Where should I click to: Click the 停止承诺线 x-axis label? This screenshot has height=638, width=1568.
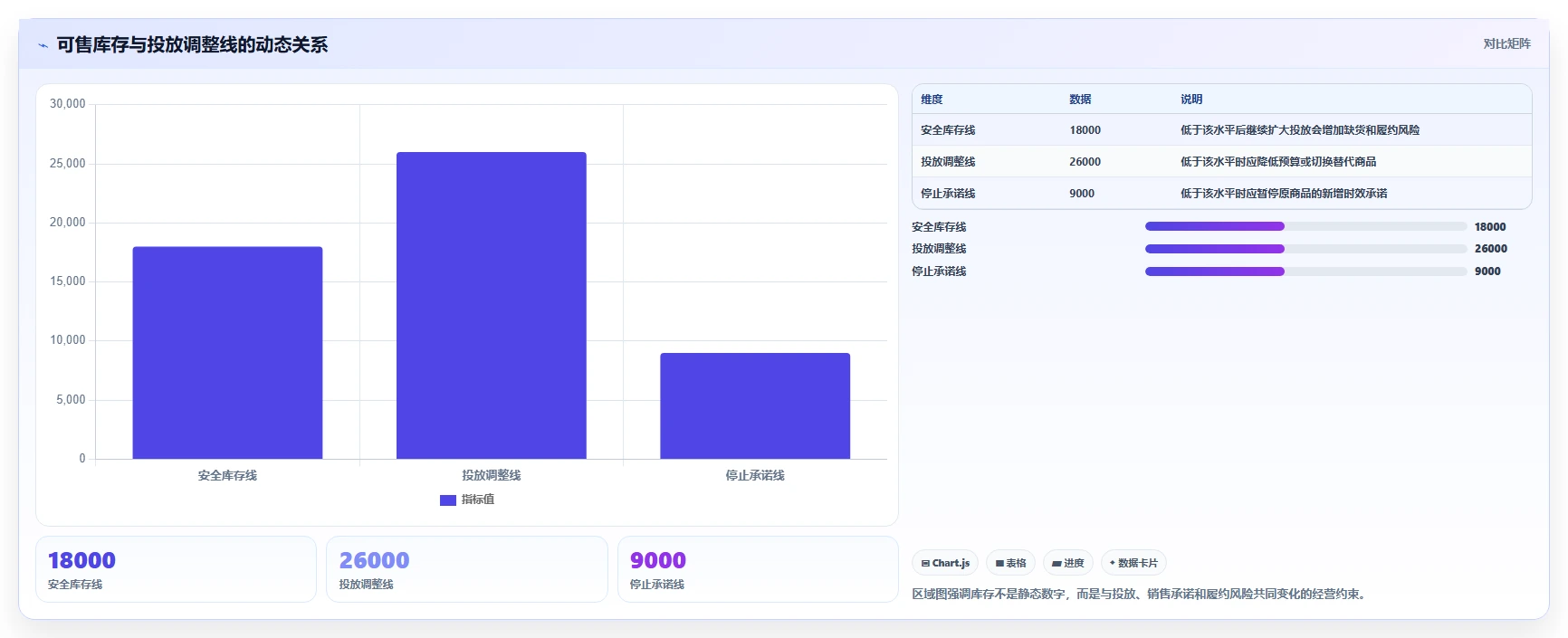(x=755, y=475)
